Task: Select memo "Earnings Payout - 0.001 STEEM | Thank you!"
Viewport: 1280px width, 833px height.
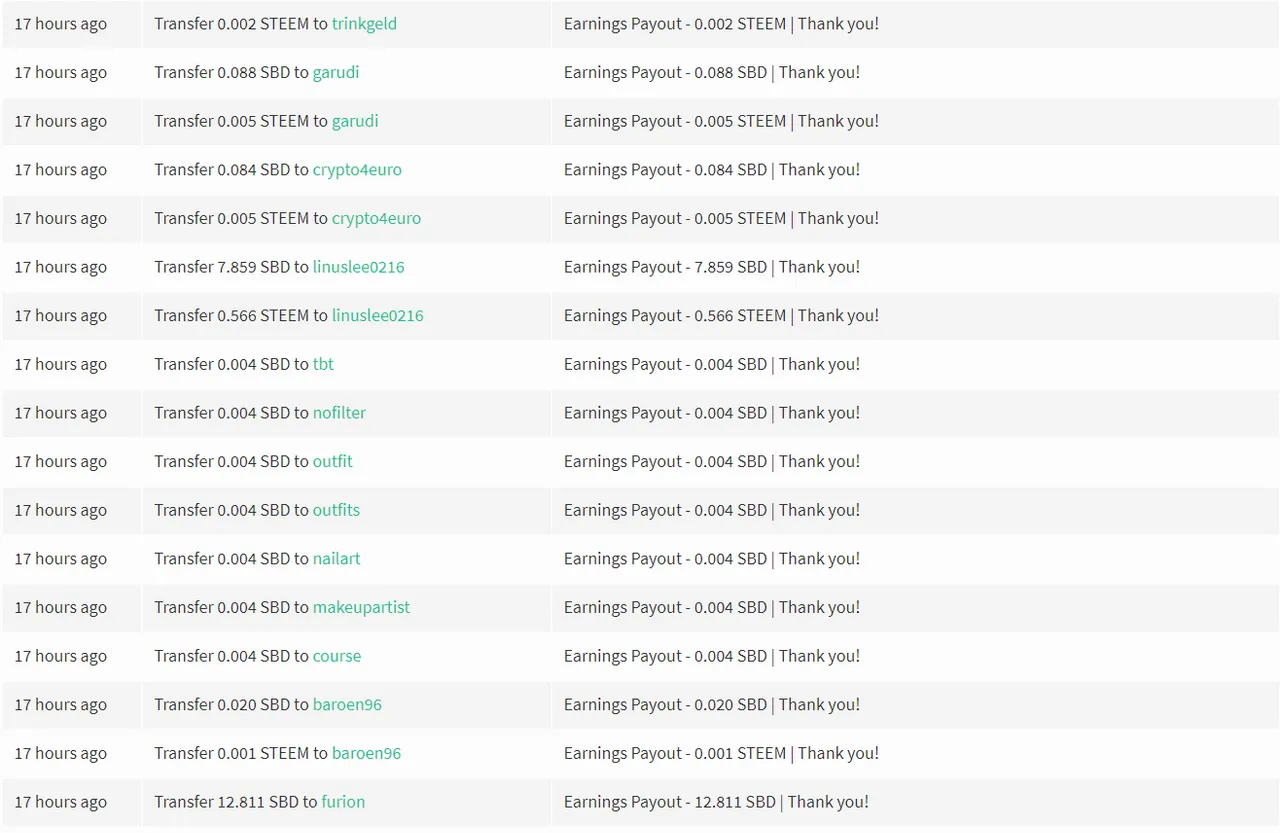Action: [721, 754]
